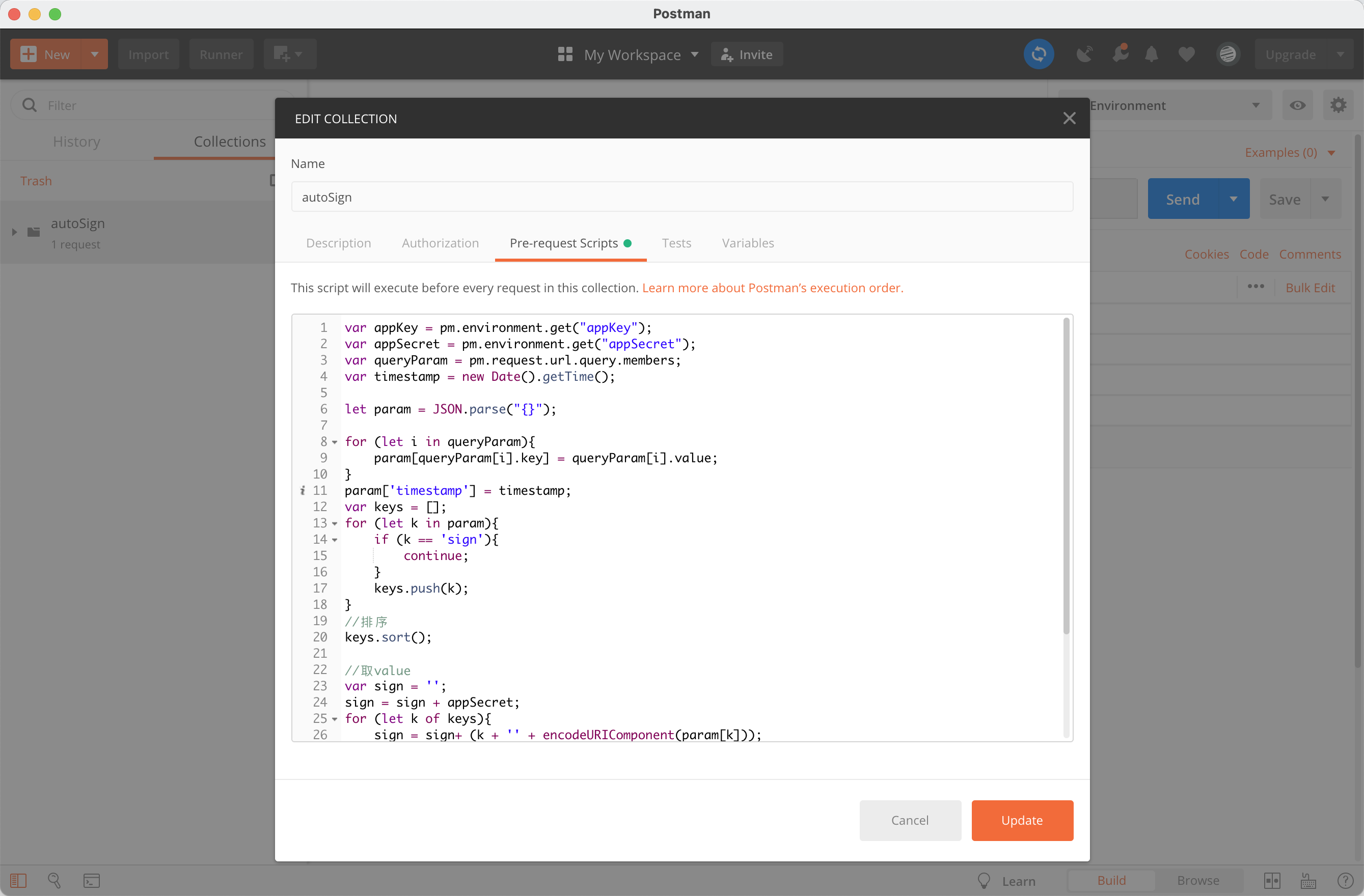1364x896 pixels.
Task: Open the notifications bell icon
Action: pos(1152,54)
